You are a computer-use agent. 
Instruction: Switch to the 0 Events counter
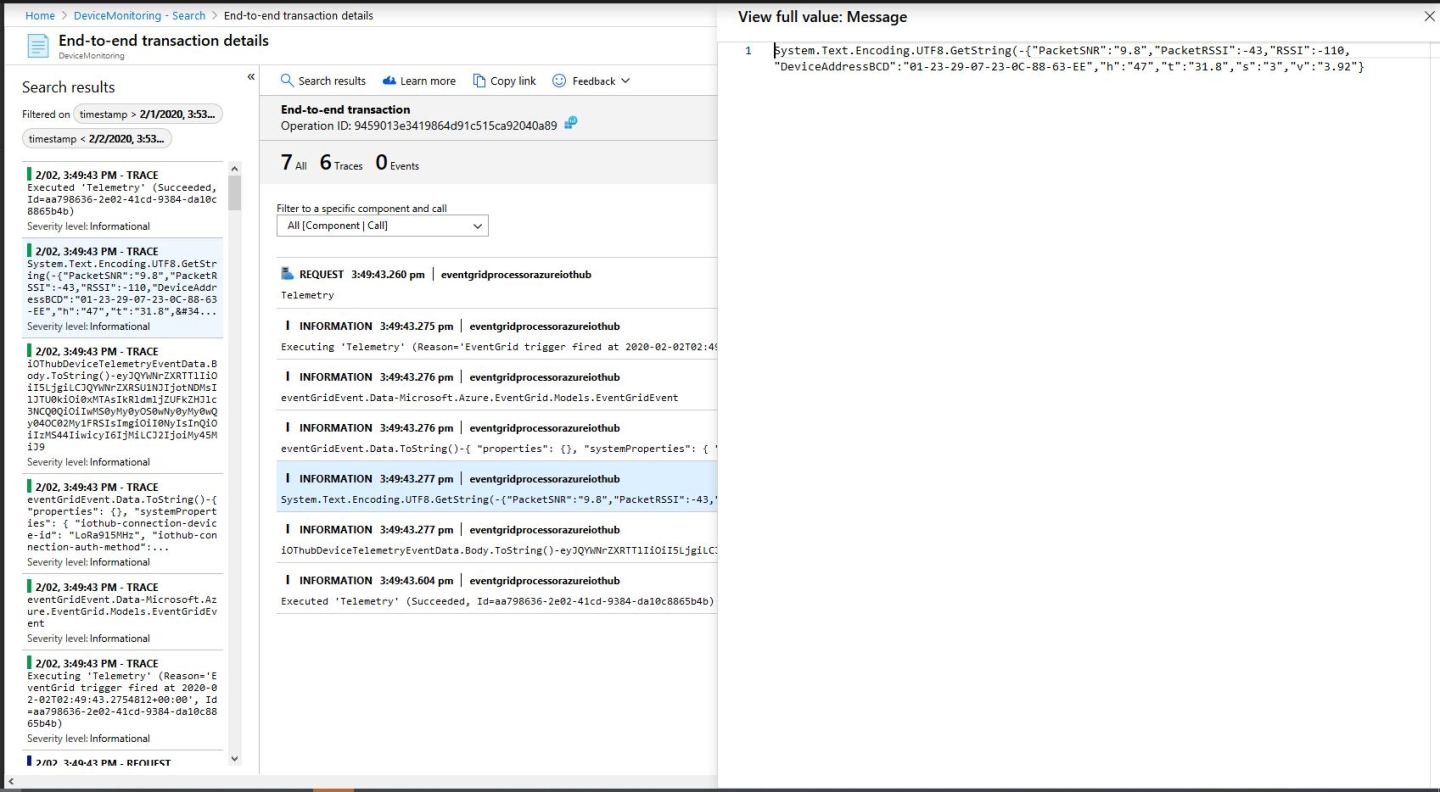point(397,163)
